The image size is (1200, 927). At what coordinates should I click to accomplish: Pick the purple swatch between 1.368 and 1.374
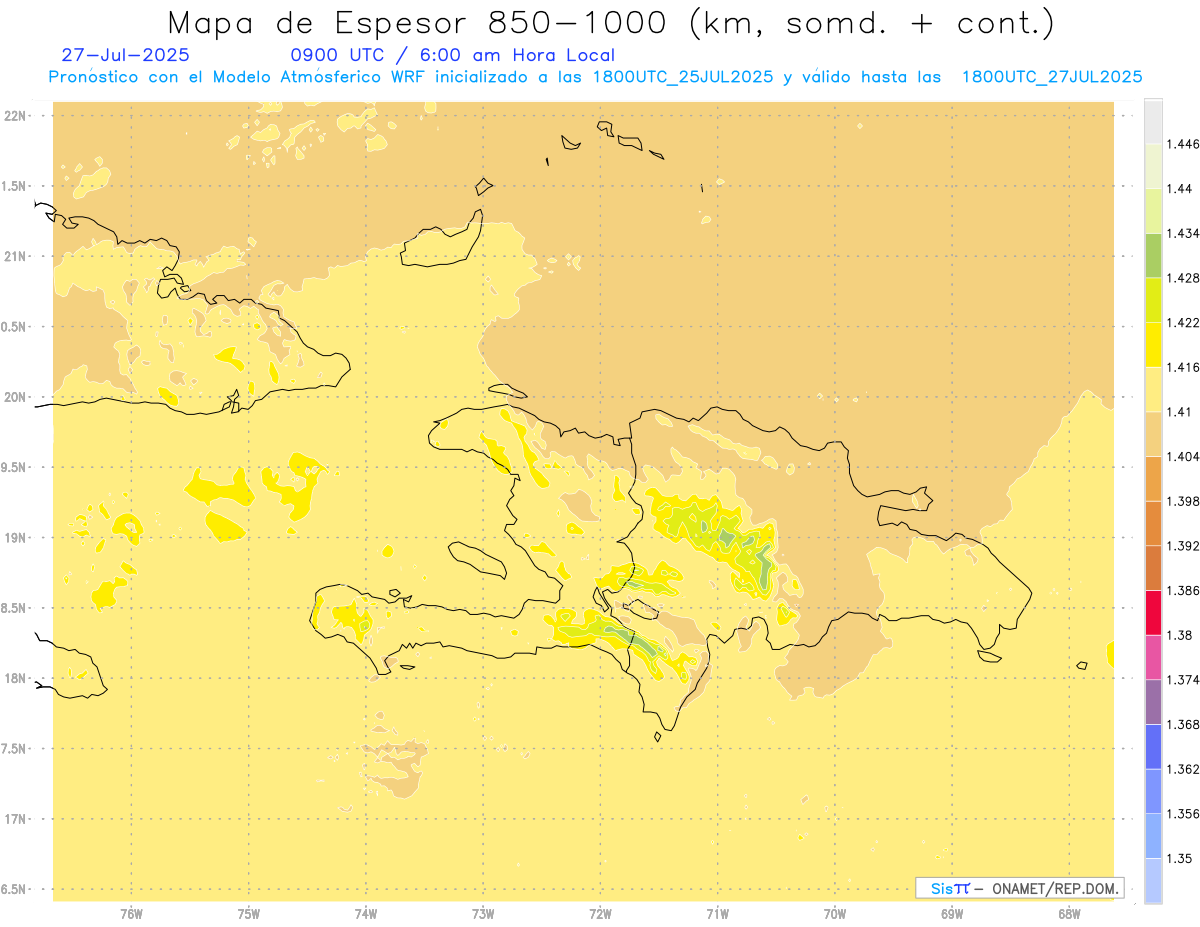1153,702
